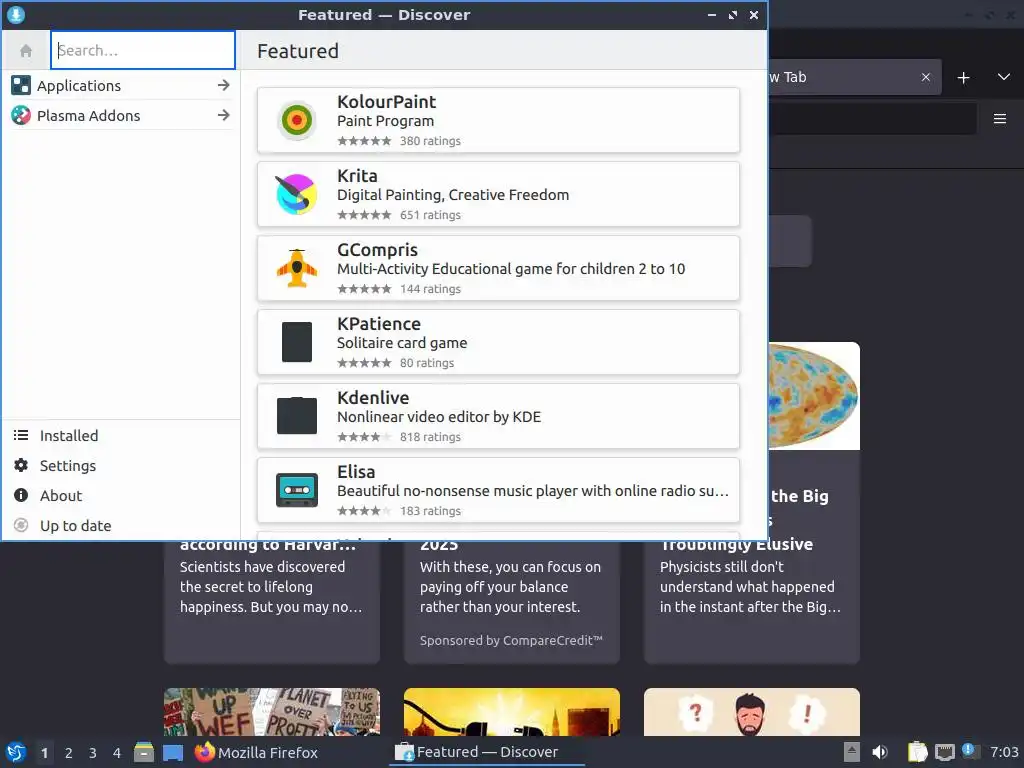Click the Plasma Addons category icon
The image size is (1024, 768).
click(21, 116)
